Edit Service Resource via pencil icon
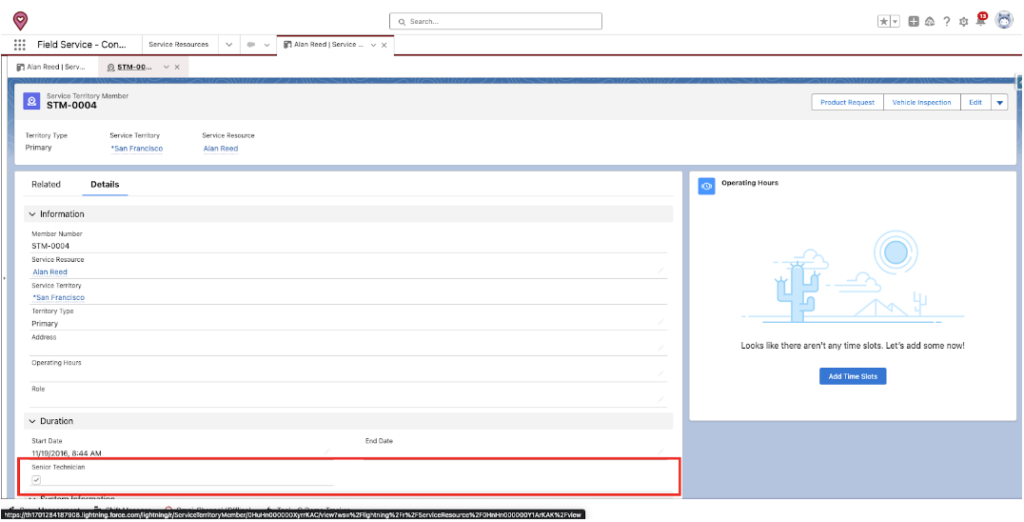Screen dimensions: 1024x522 pyautogui.click(x=661, y=270)
